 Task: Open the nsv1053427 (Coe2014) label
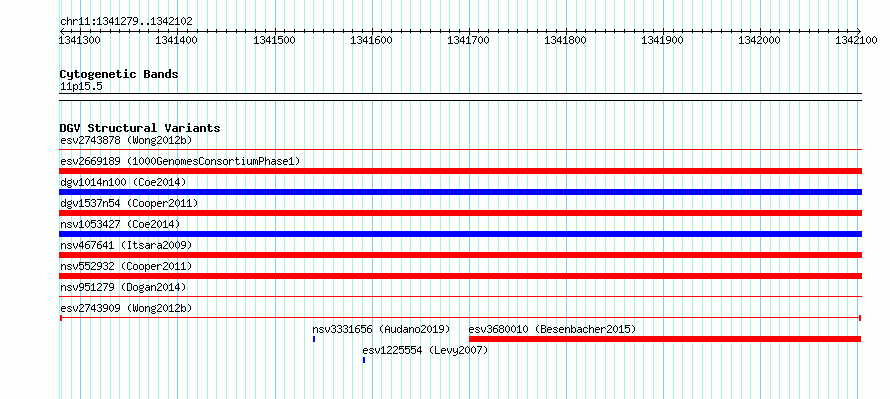point(120,224)
